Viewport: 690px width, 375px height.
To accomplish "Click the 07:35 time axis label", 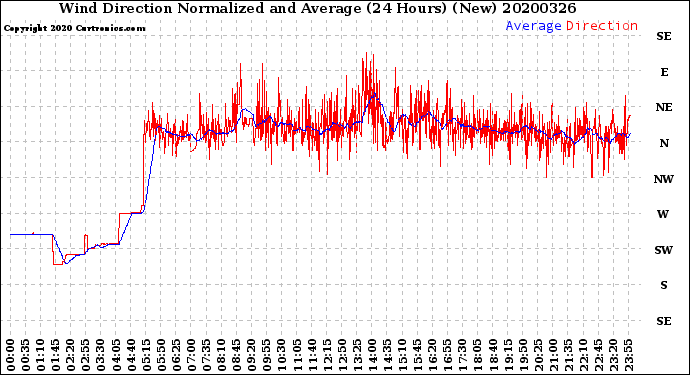I will coord(206,355).
